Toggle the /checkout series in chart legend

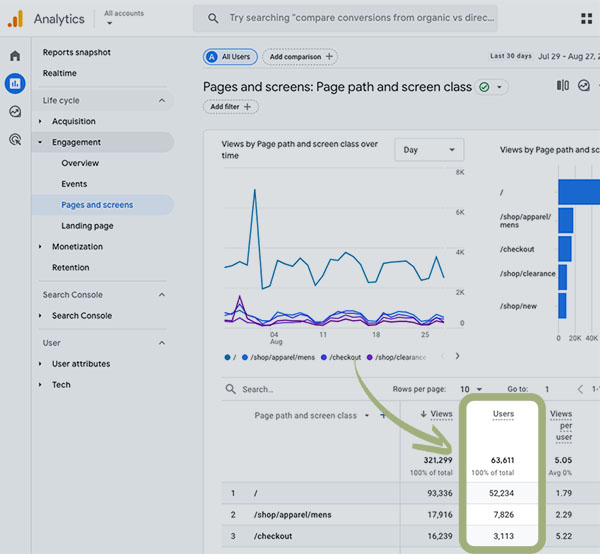pos(340,357)
